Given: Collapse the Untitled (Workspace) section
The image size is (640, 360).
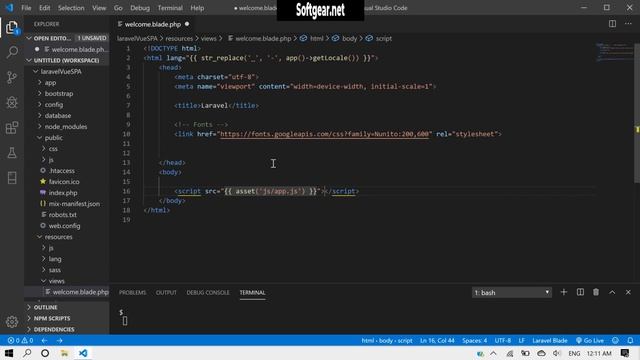Looking at the screenshot, I should [67, 60].
